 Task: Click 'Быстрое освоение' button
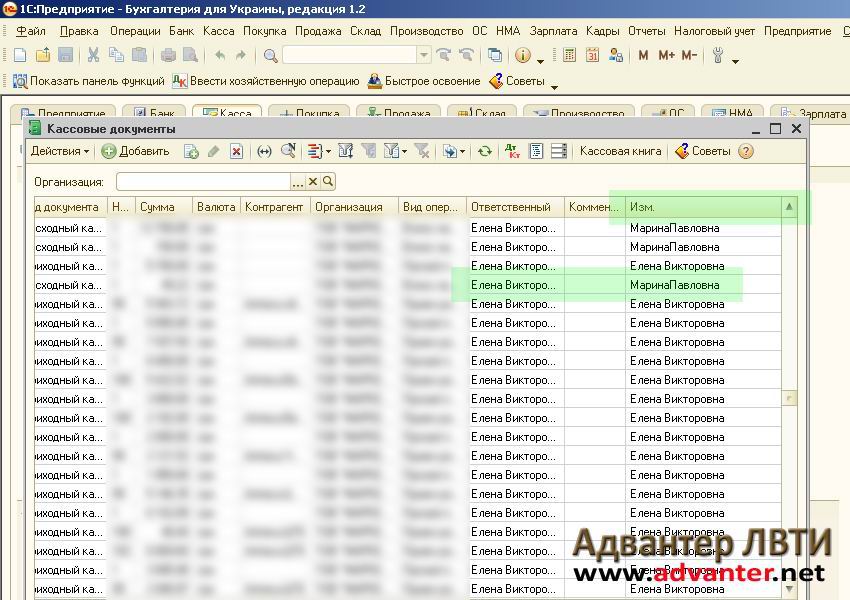coord(424,81)
